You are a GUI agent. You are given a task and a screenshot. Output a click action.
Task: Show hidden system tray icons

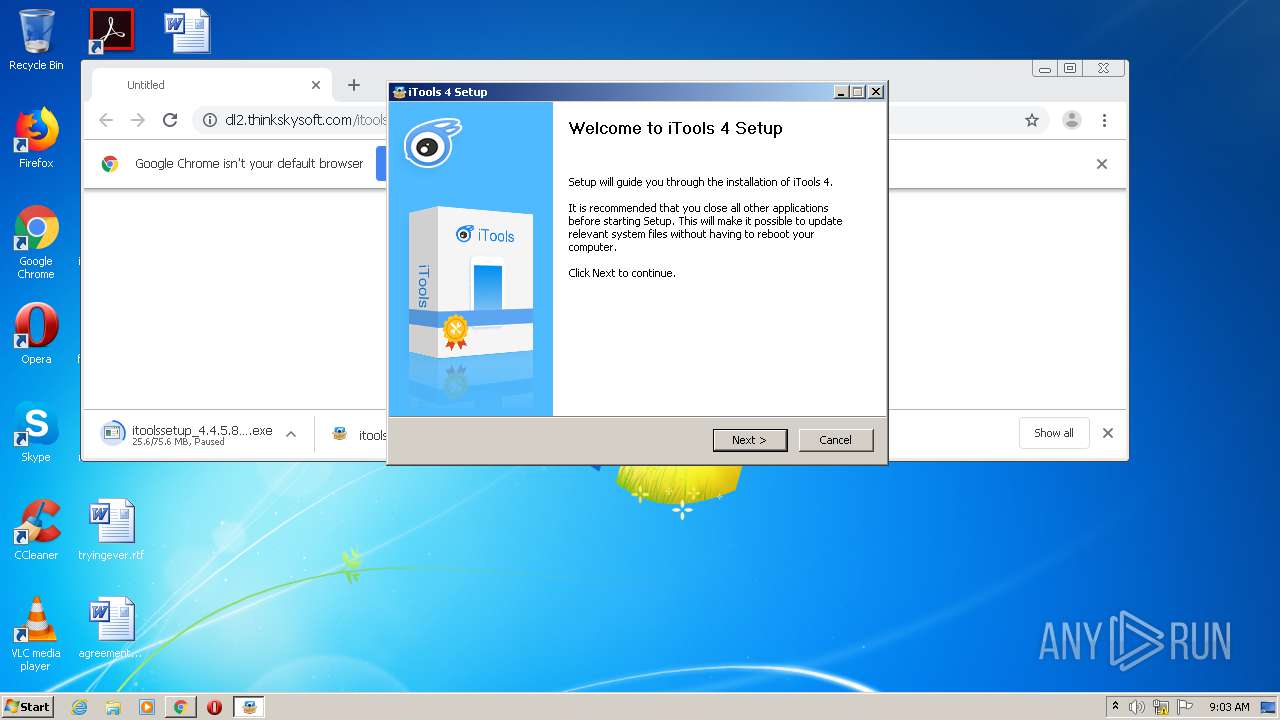click(1115, 706)
